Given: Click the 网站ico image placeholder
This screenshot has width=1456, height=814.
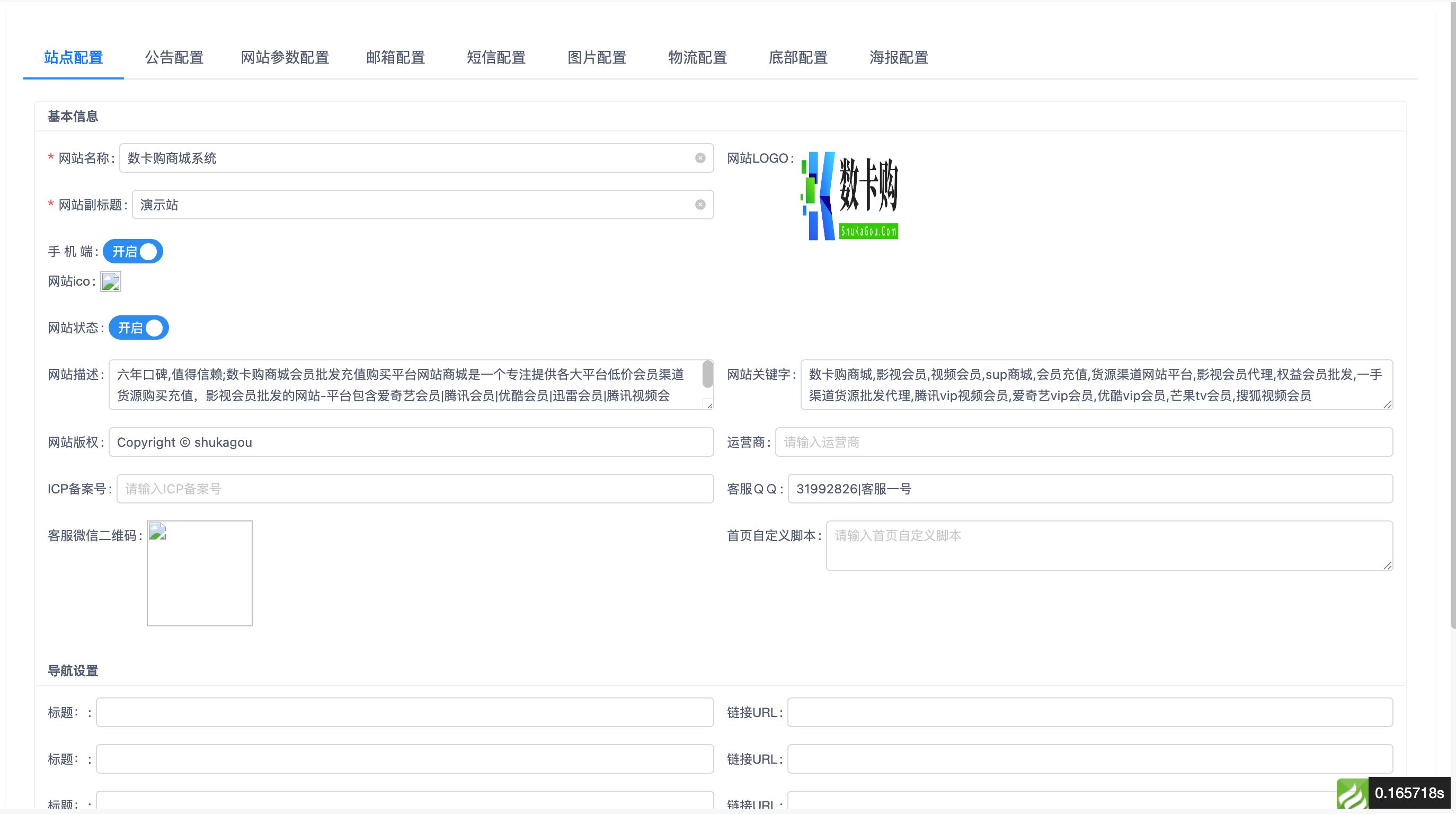Looking at the screenshot, I should pos(111,281).
